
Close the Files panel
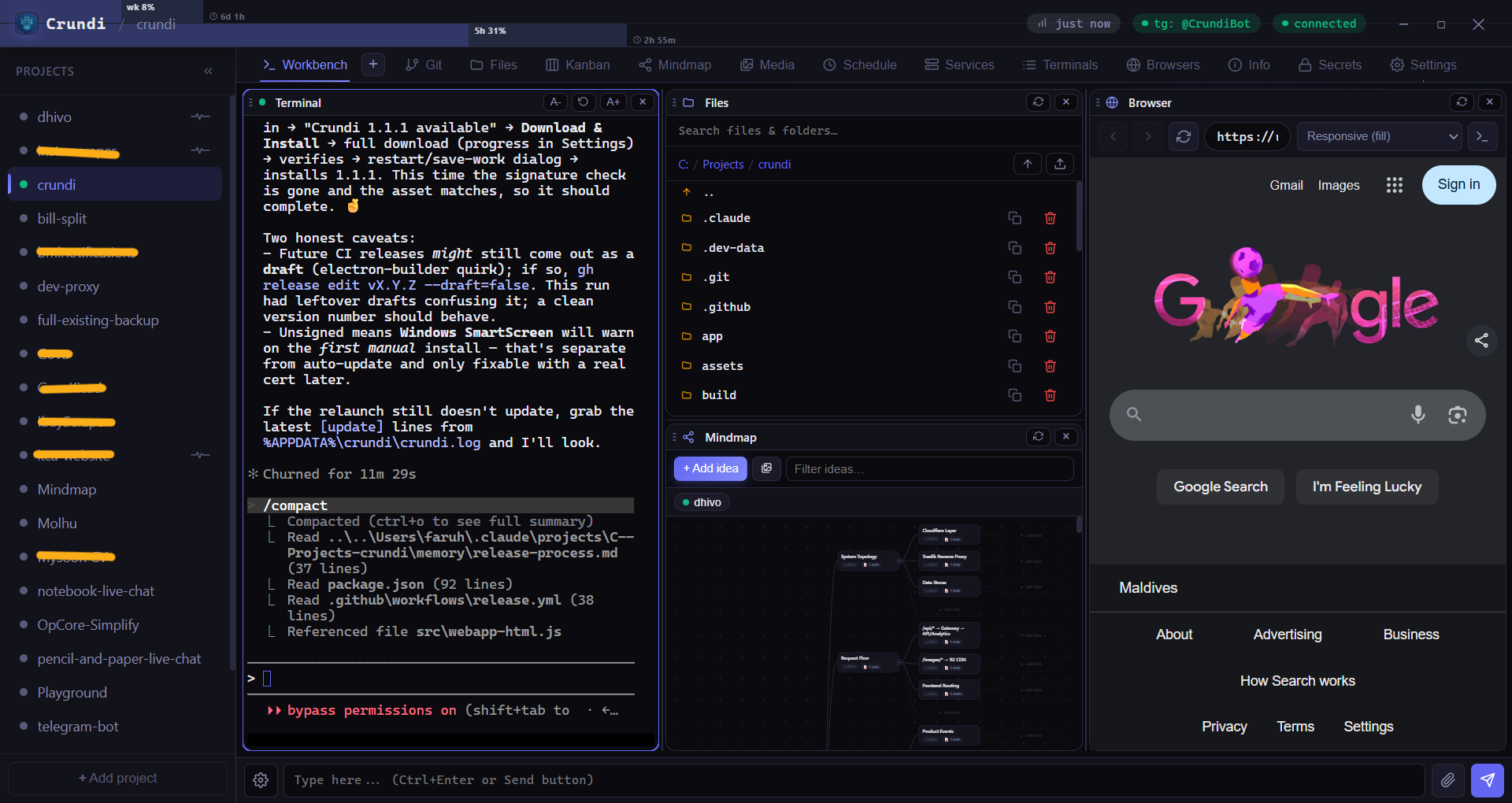(1066, 102)
